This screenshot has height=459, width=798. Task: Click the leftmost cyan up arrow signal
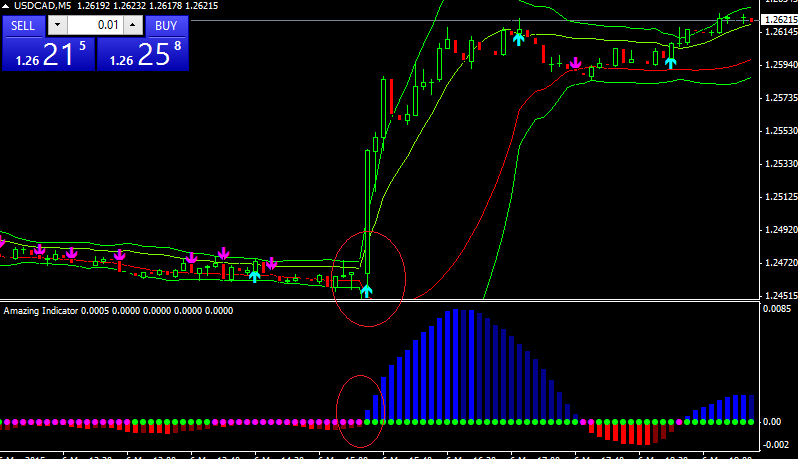point(254,276)
